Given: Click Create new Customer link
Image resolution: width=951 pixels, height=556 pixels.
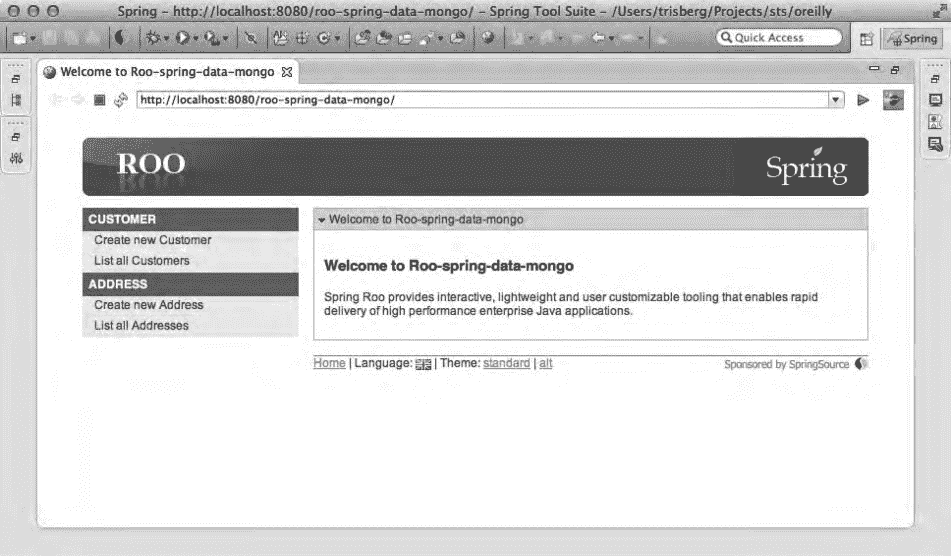Looking at the screenshot, I should click(152, 240).
